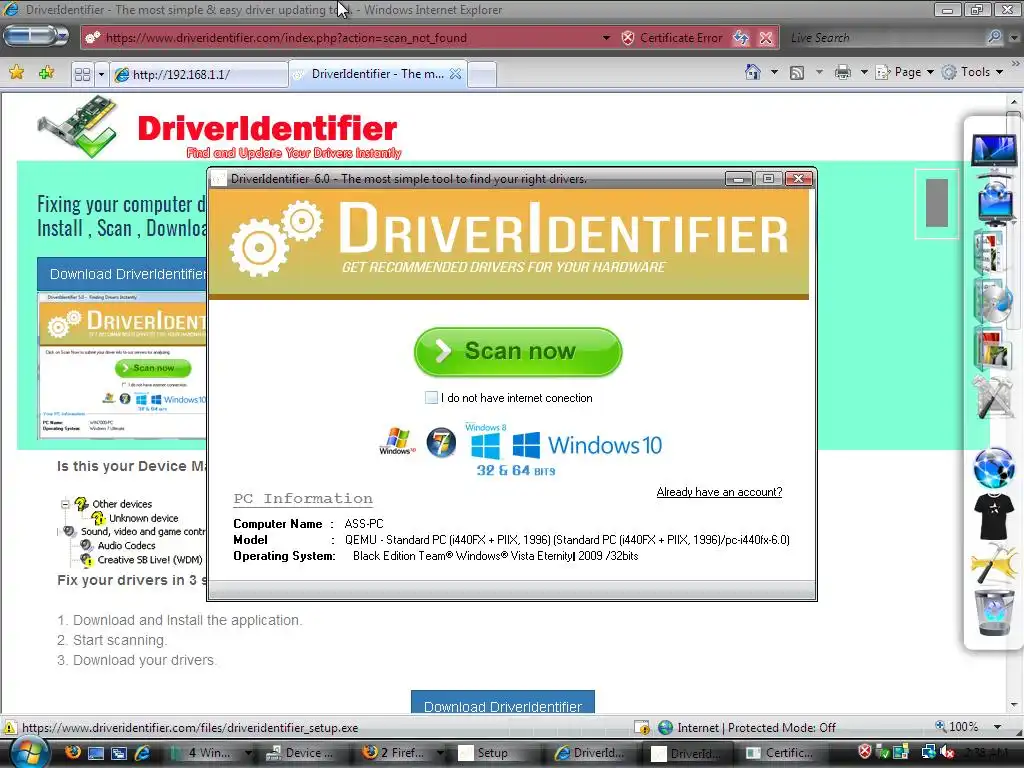Click the Scan now thumbnail image on webpage
Screen dimensions: 1024x768
(153, 368)
